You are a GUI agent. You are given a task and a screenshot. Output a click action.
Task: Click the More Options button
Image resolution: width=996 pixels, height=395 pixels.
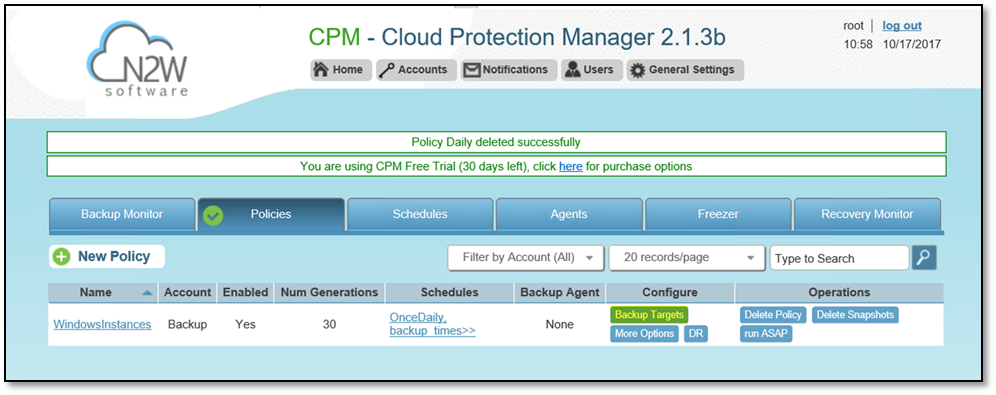pos(645,334)
